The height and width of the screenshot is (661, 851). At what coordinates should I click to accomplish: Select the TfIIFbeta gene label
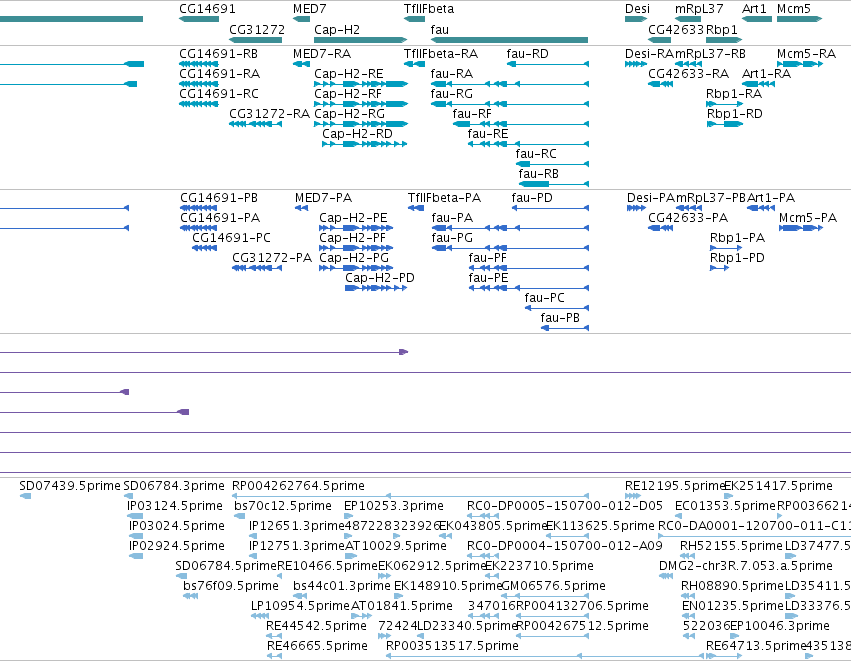429,9
